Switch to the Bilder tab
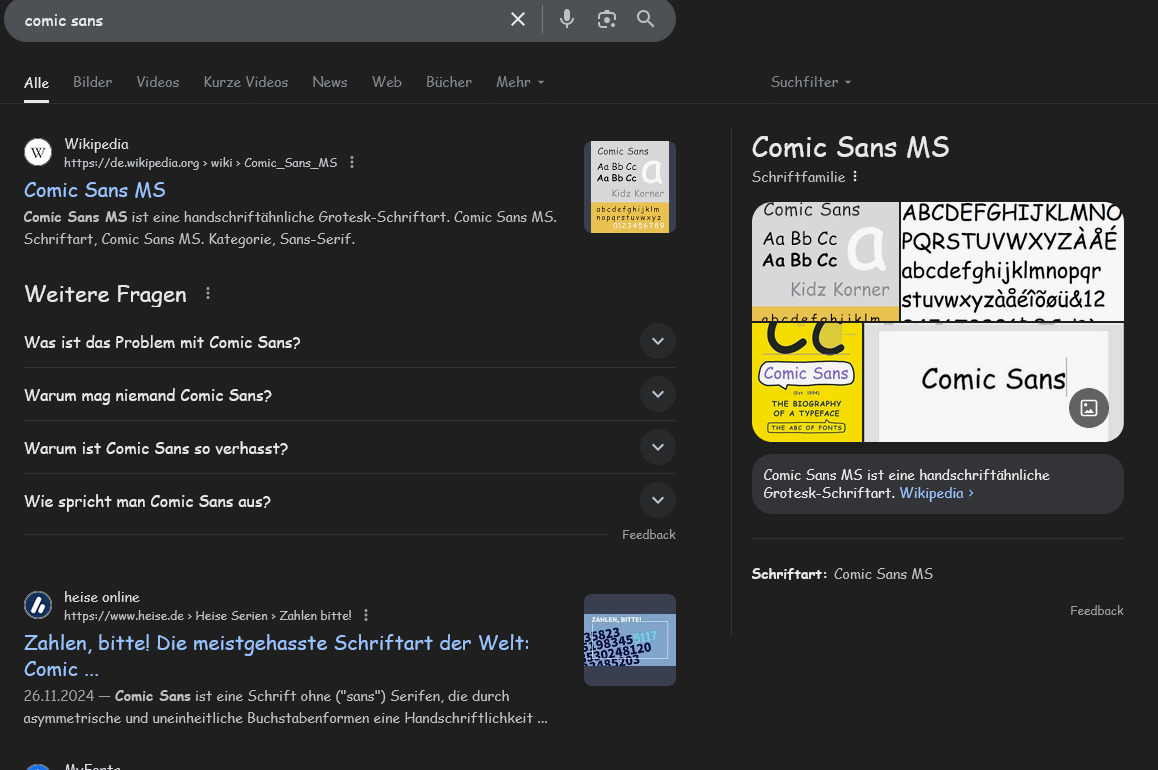 click(x=92, y=82)
